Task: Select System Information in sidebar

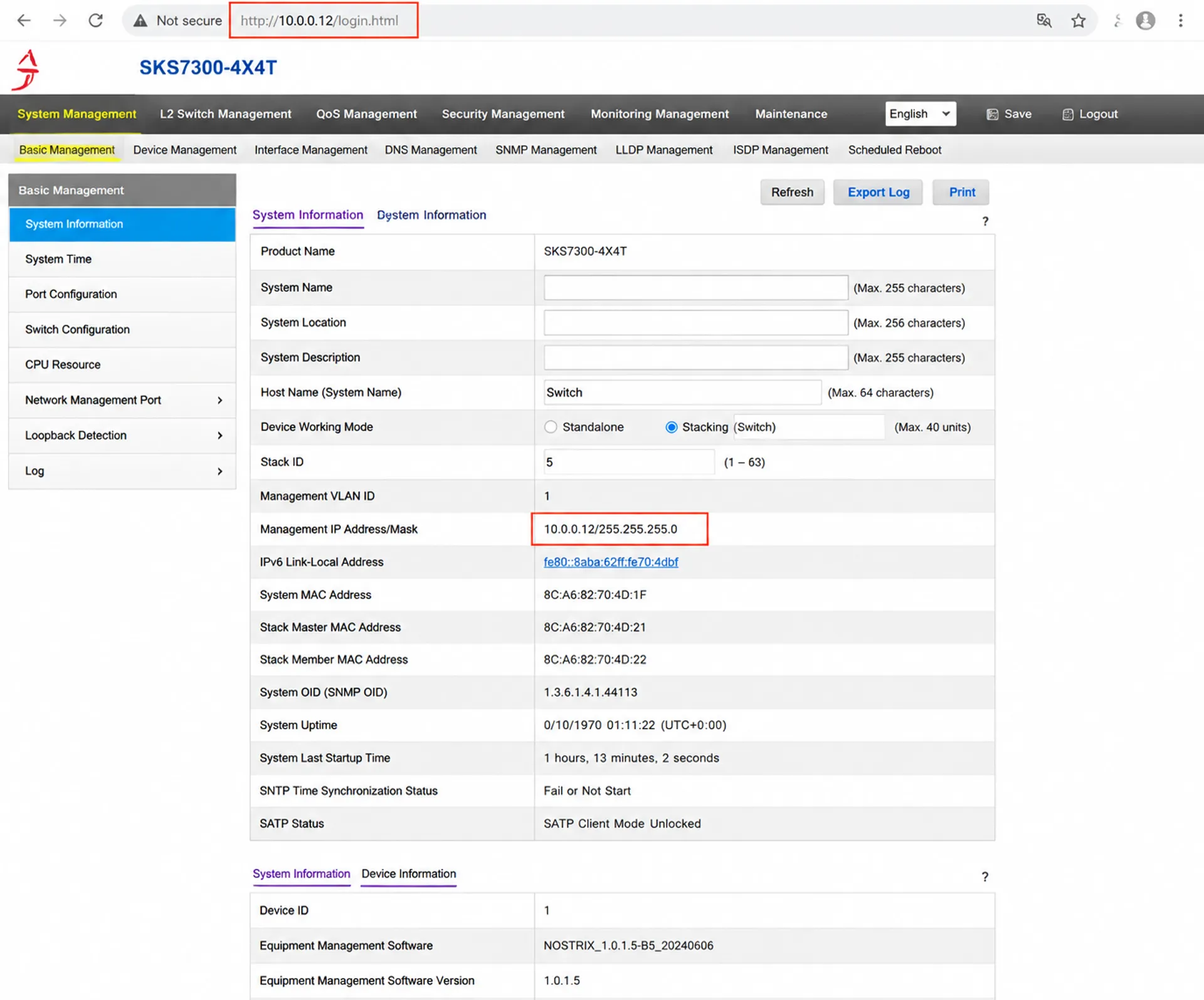Action: (x=122, y=224)
